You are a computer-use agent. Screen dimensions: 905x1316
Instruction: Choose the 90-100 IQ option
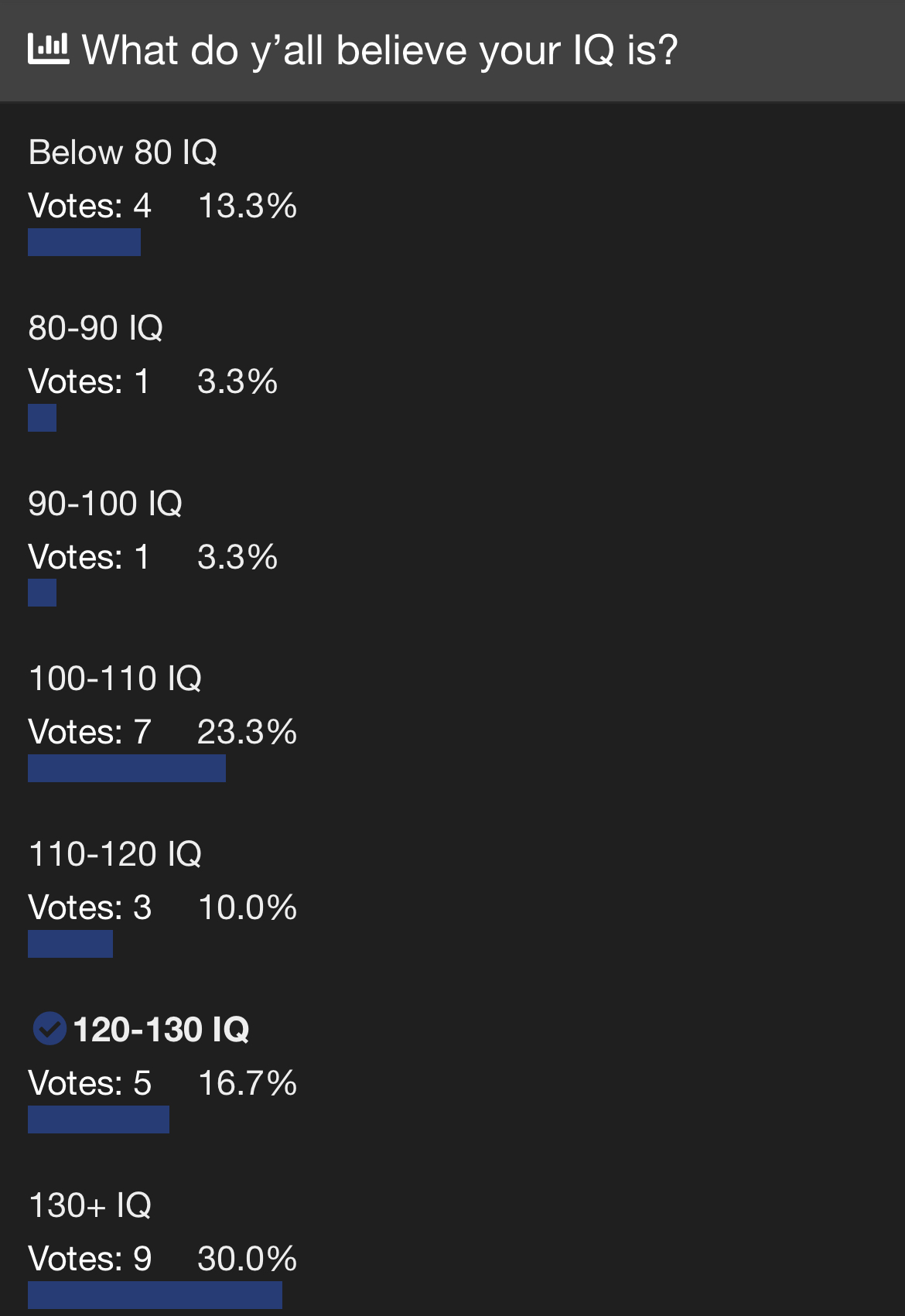point(105,504)
